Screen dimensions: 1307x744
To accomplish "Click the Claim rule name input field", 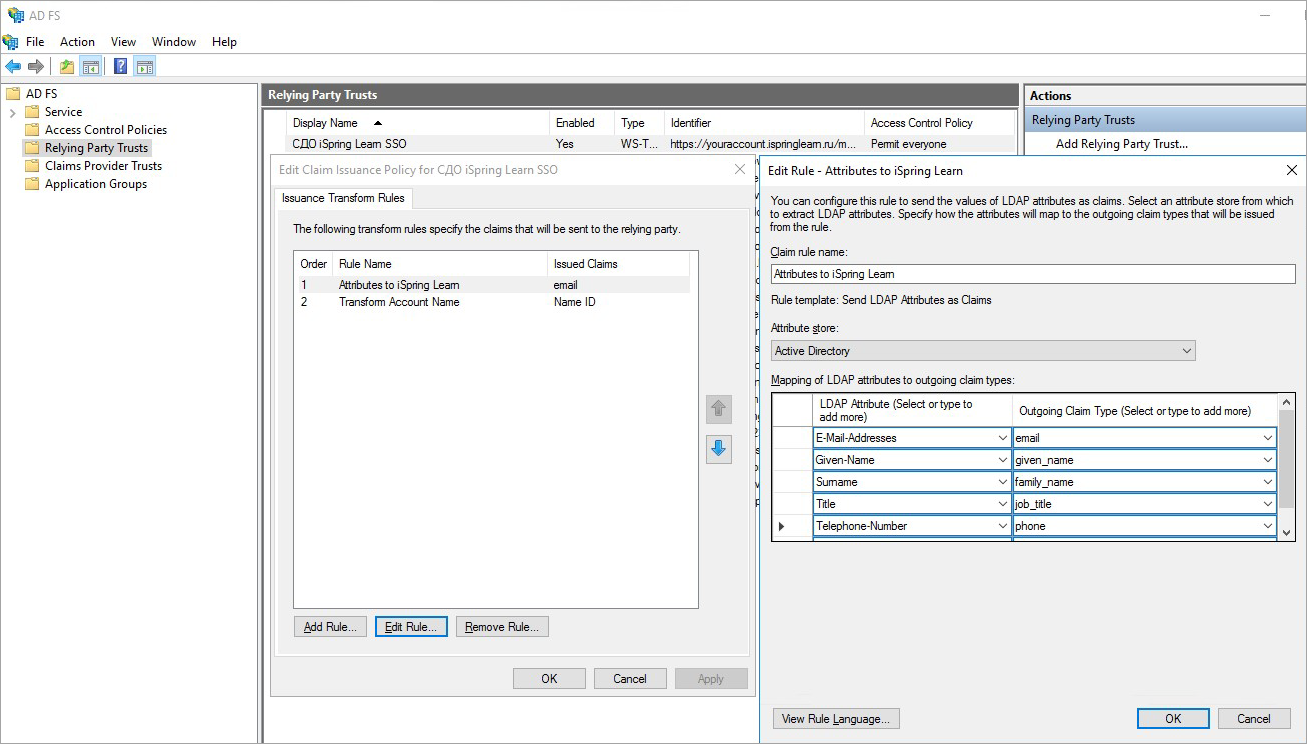I will click(x=1033, y=274).
